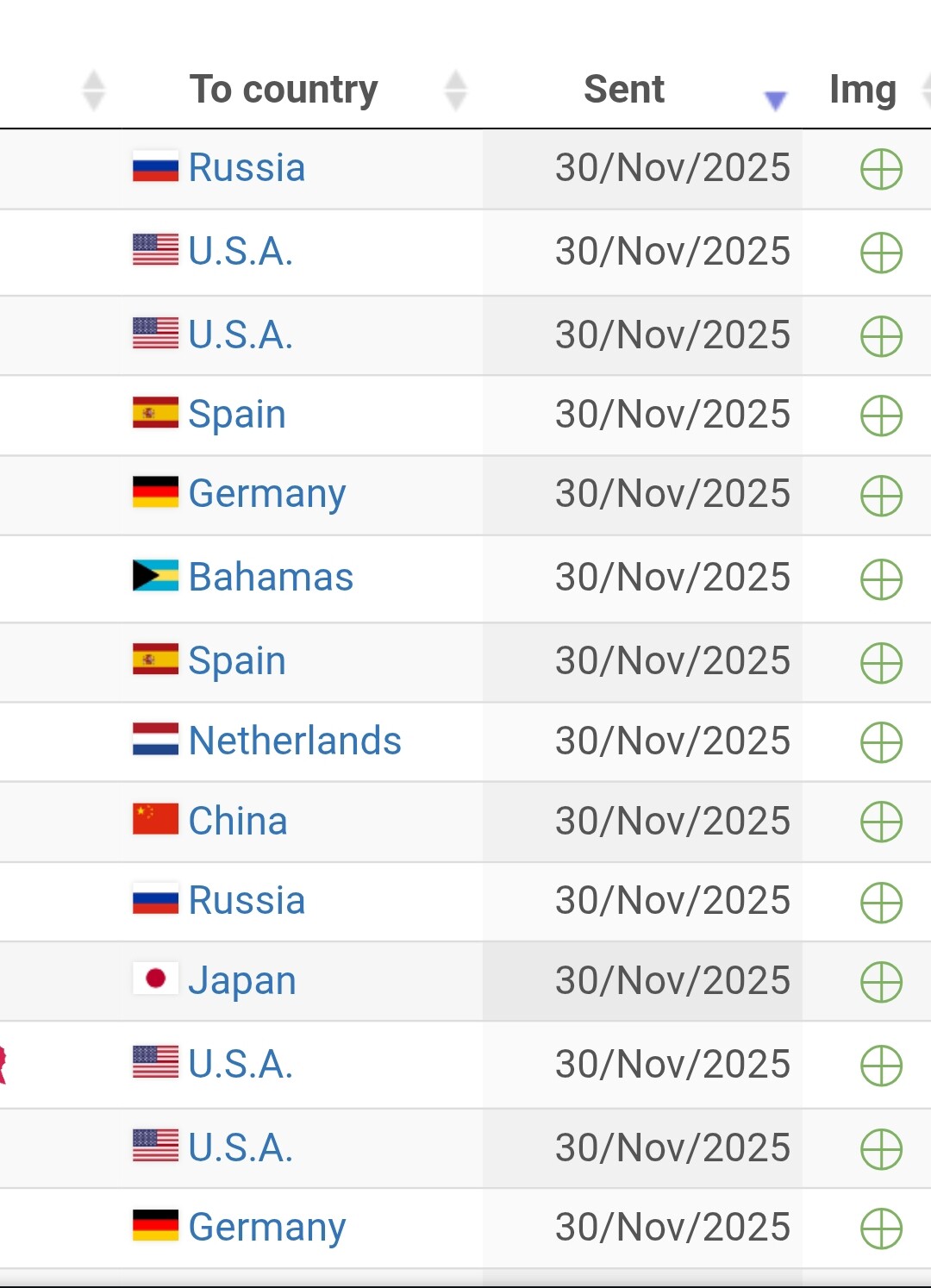
Task: Click the Img column header
Action: coord(862,90)
